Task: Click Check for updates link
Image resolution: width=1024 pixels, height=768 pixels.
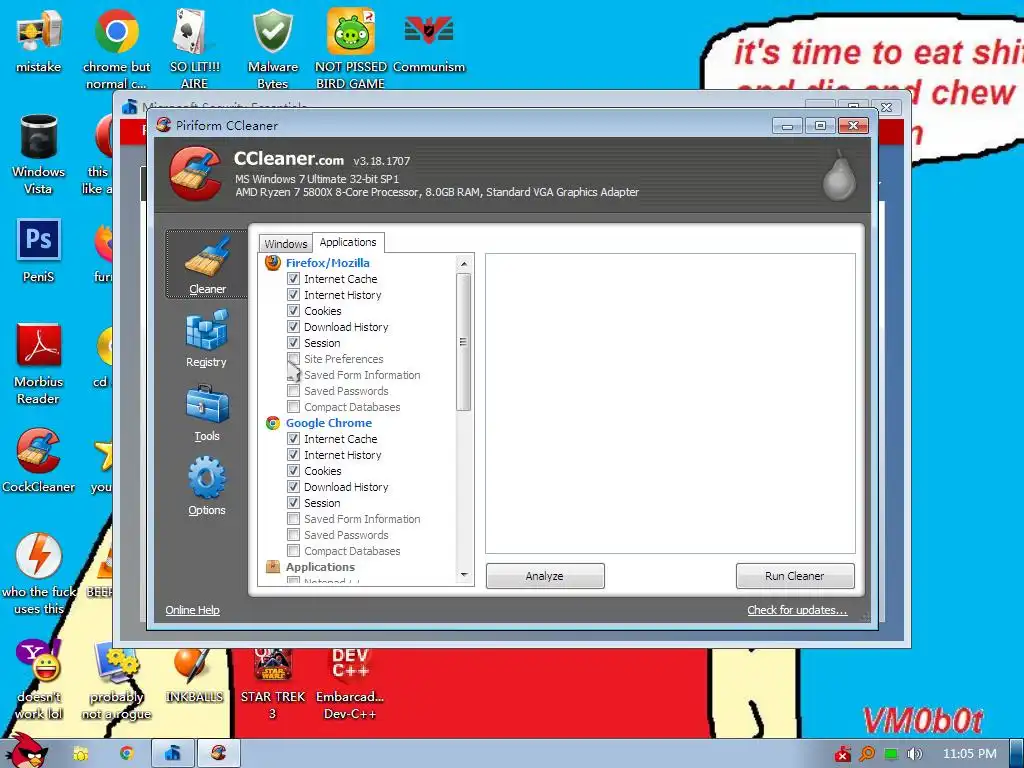Action: pos(797,610)
